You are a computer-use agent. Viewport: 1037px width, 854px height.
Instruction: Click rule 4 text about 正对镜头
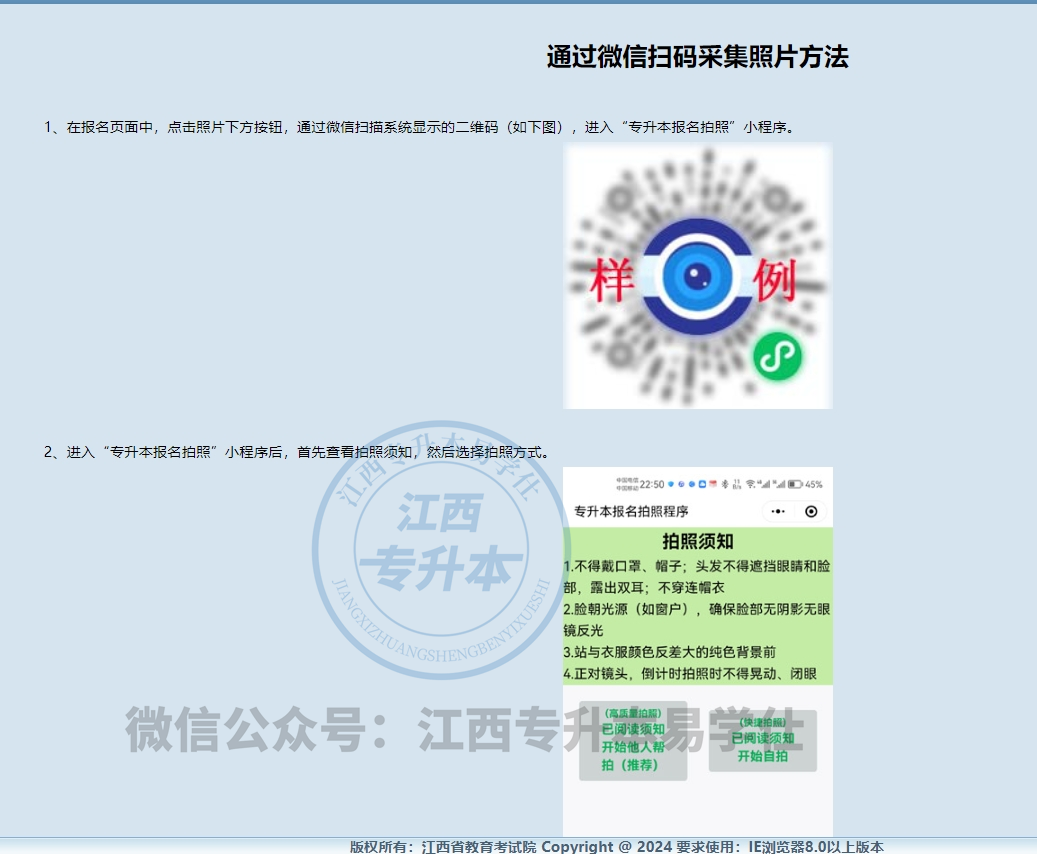coord(690,673)
